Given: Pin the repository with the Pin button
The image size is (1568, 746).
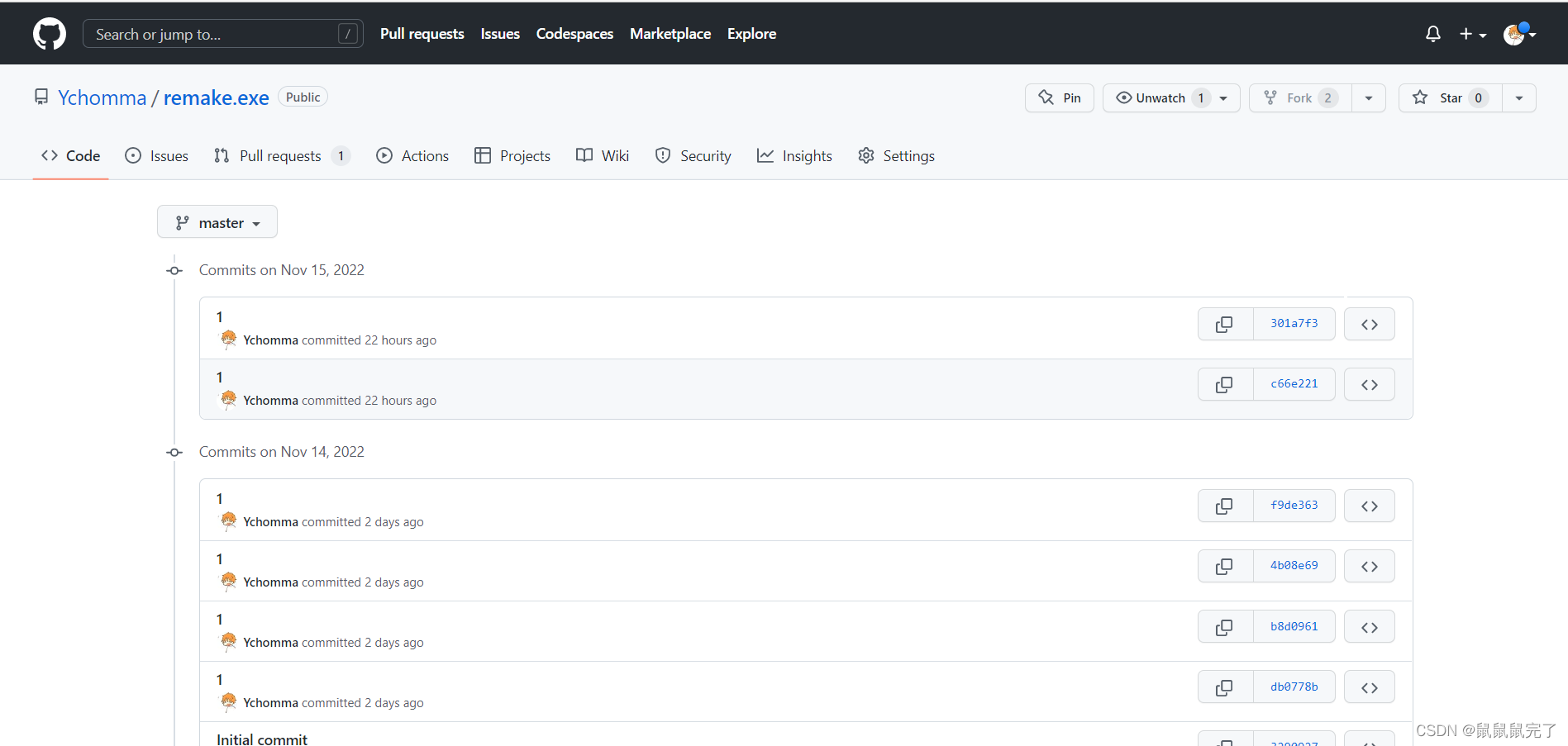Looking at the screenshot, I should click(x=1060, y=97).
